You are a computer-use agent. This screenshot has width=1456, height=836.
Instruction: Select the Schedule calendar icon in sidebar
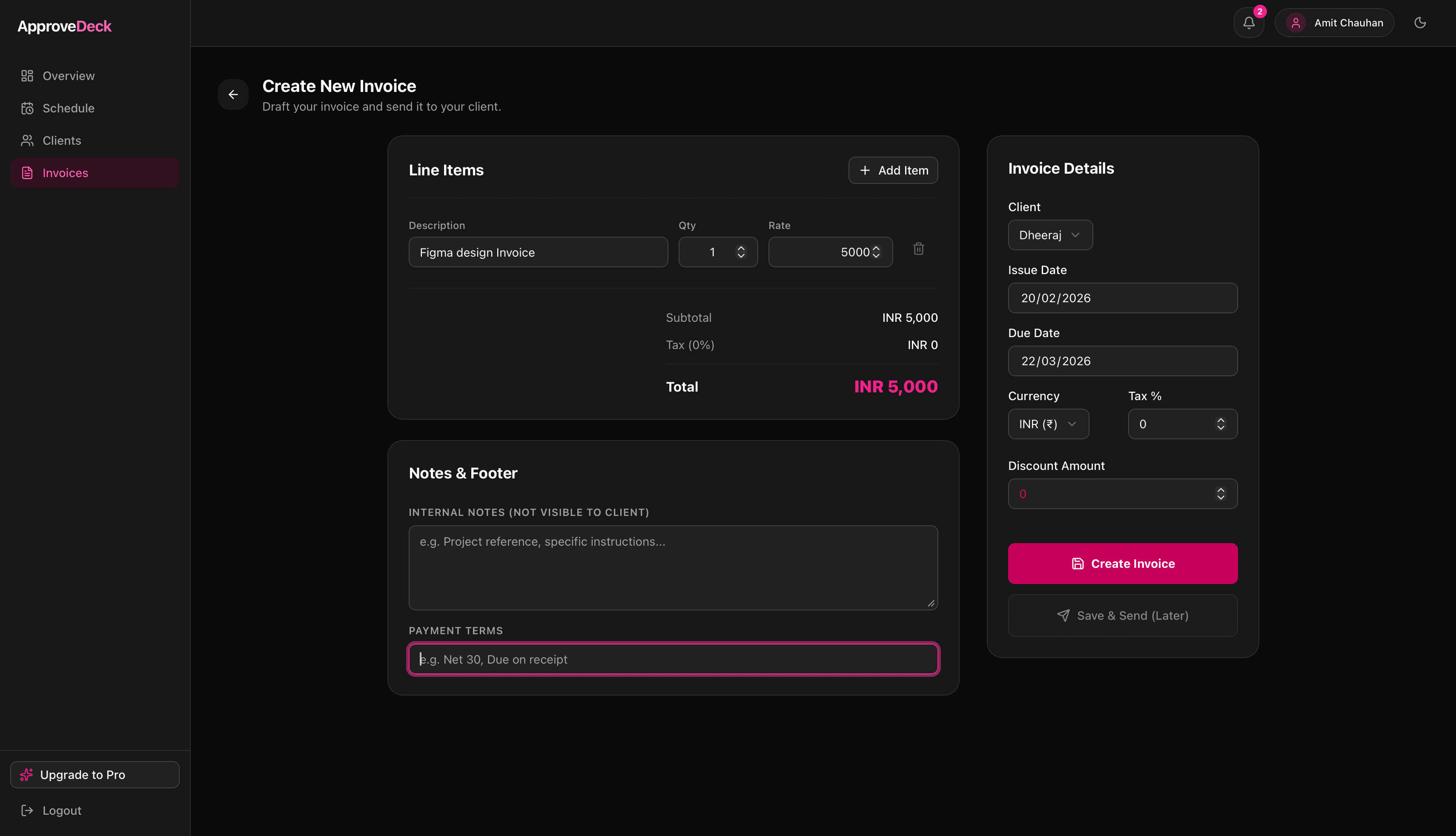click(x=27, y=108)
